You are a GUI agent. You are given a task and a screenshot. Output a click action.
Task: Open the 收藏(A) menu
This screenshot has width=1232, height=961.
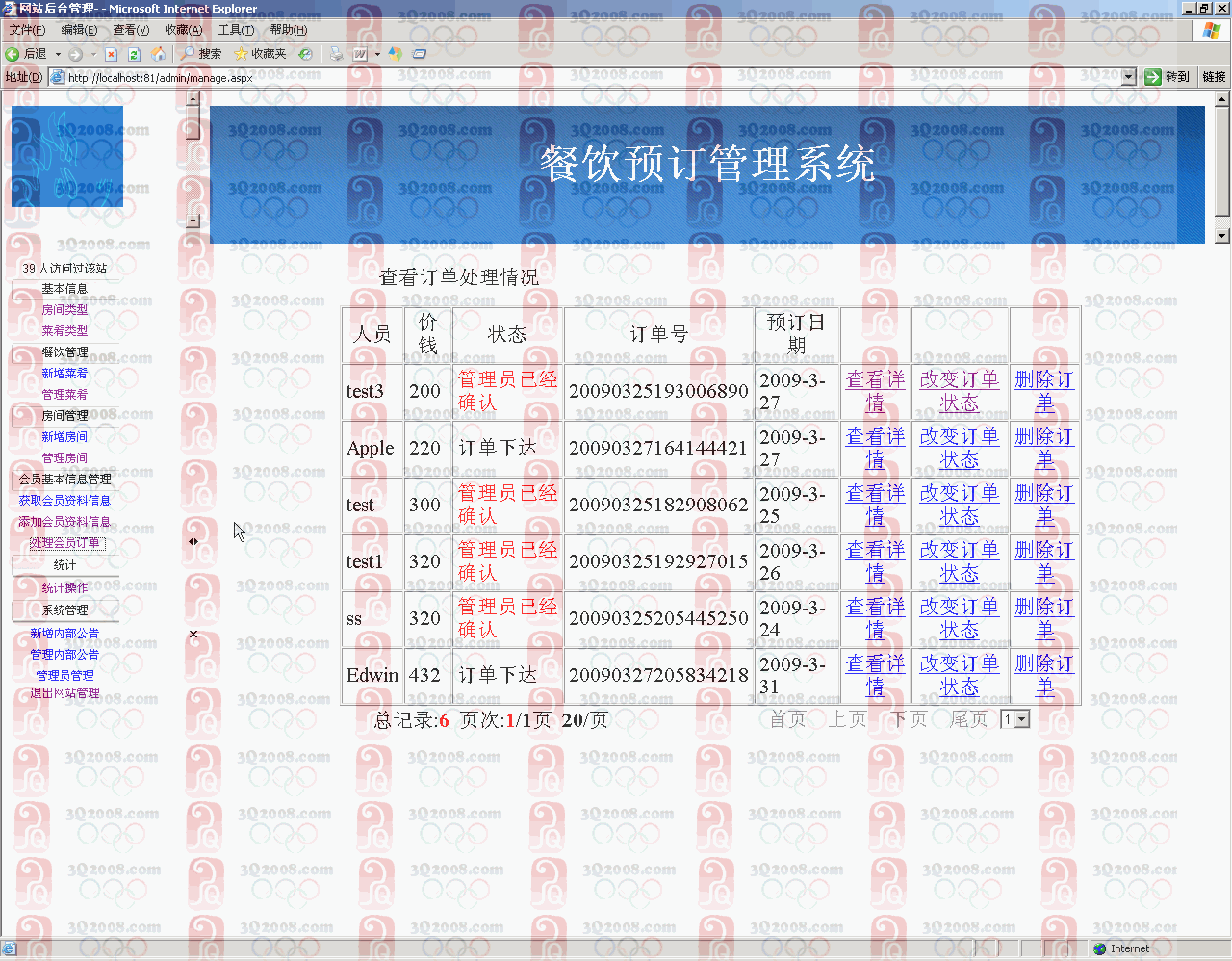click(x=184, y=30)
